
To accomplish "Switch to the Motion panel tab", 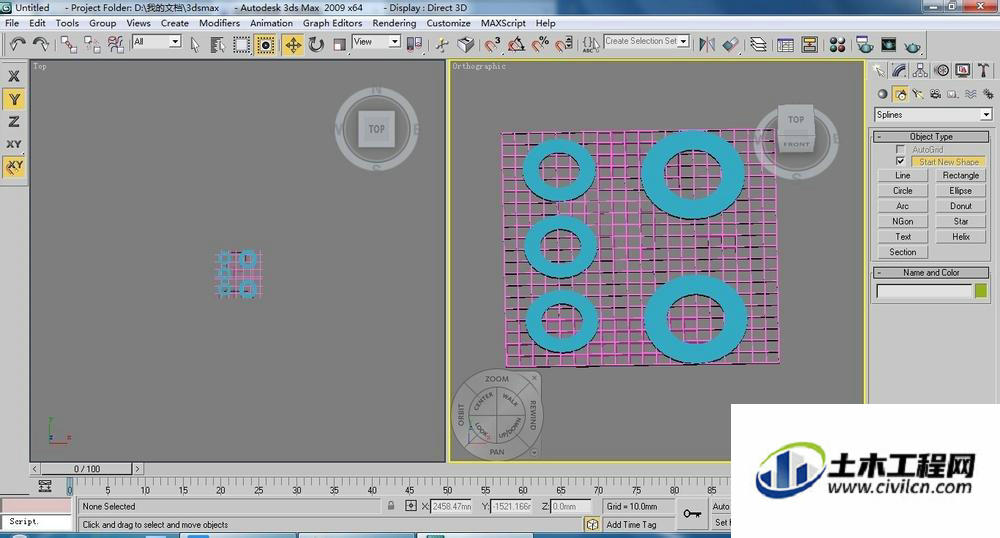I will [941, 70].
